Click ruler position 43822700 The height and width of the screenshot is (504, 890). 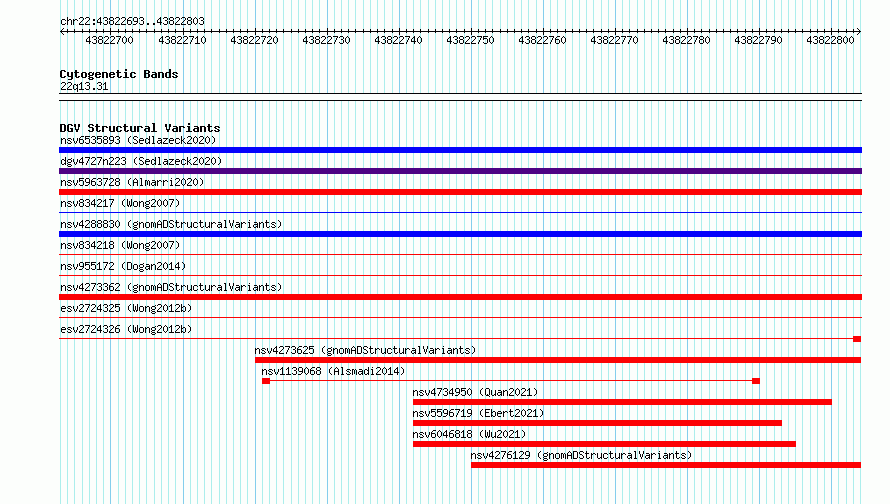click(x=110, y=40)
